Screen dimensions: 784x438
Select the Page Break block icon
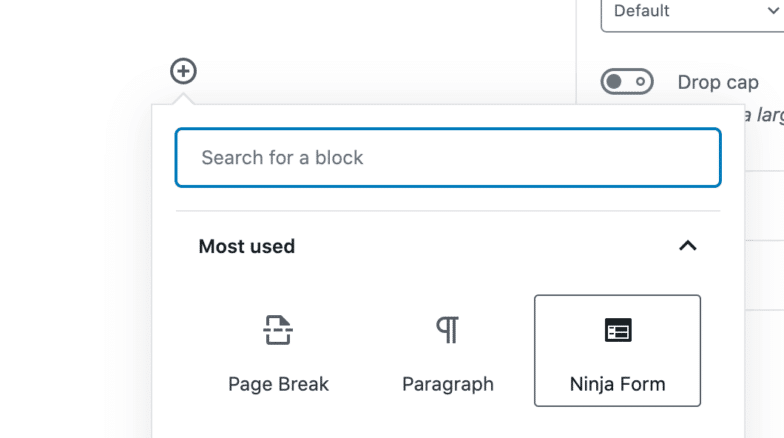click(278, 329)
